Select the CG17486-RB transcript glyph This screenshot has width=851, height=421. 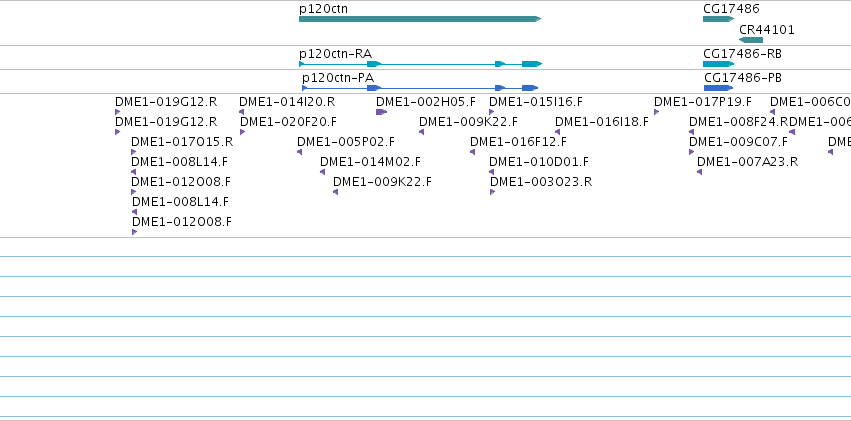719,64
